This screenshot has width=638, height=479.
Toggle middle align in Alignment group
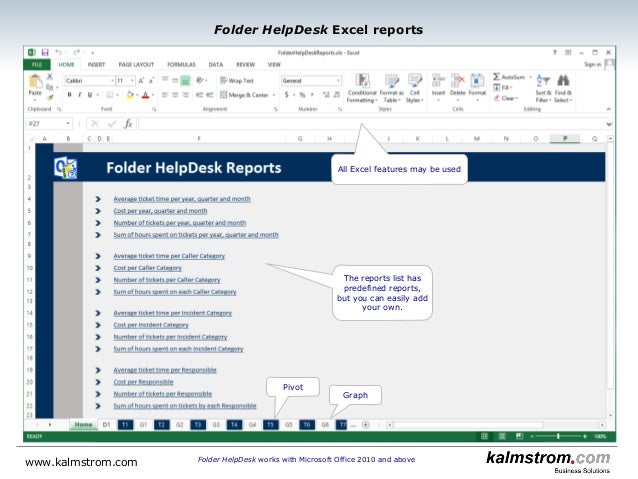[x=175, y=80]
